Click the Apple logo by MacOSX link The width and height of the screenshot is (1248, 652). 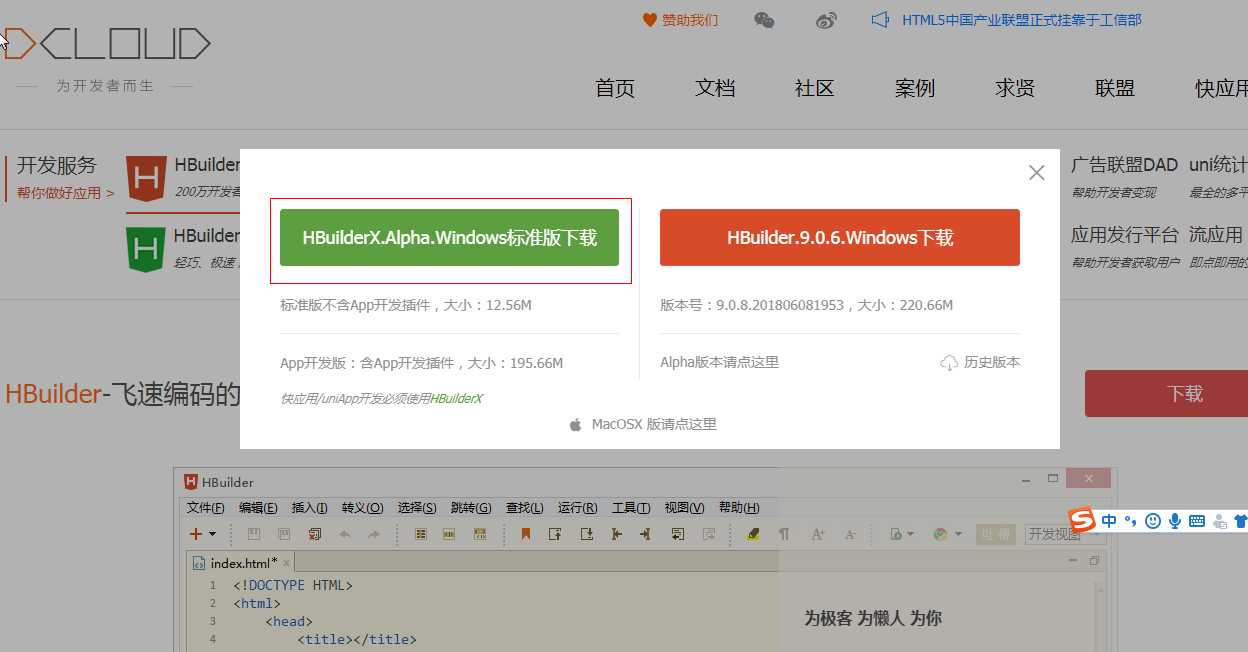coord(575,425)
